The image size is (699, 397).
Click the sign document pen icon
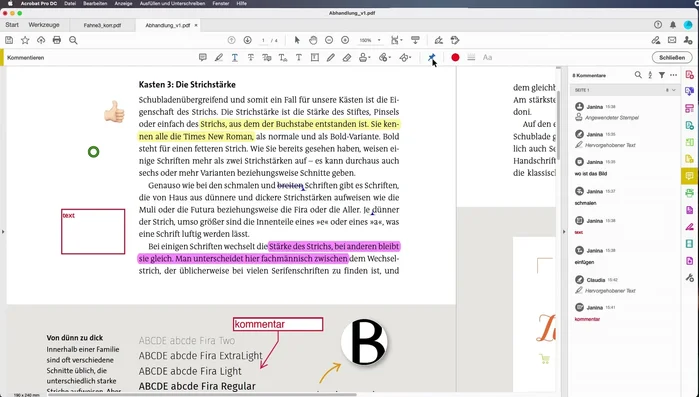pyautogui.click(x=439, y=40)
